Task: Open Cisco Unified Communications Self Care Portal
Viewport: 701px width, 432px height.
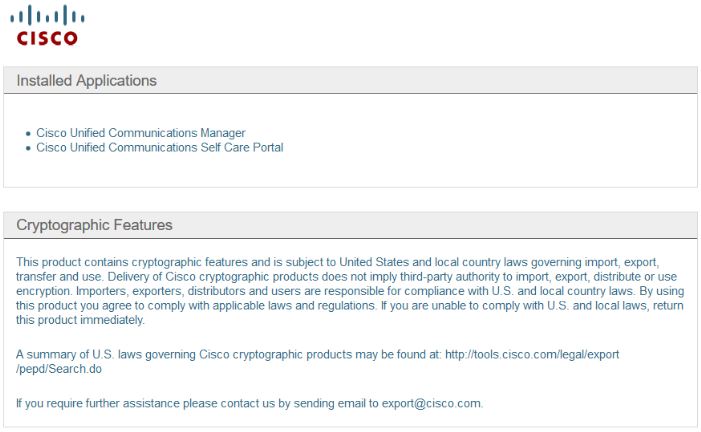Action: 160,147
